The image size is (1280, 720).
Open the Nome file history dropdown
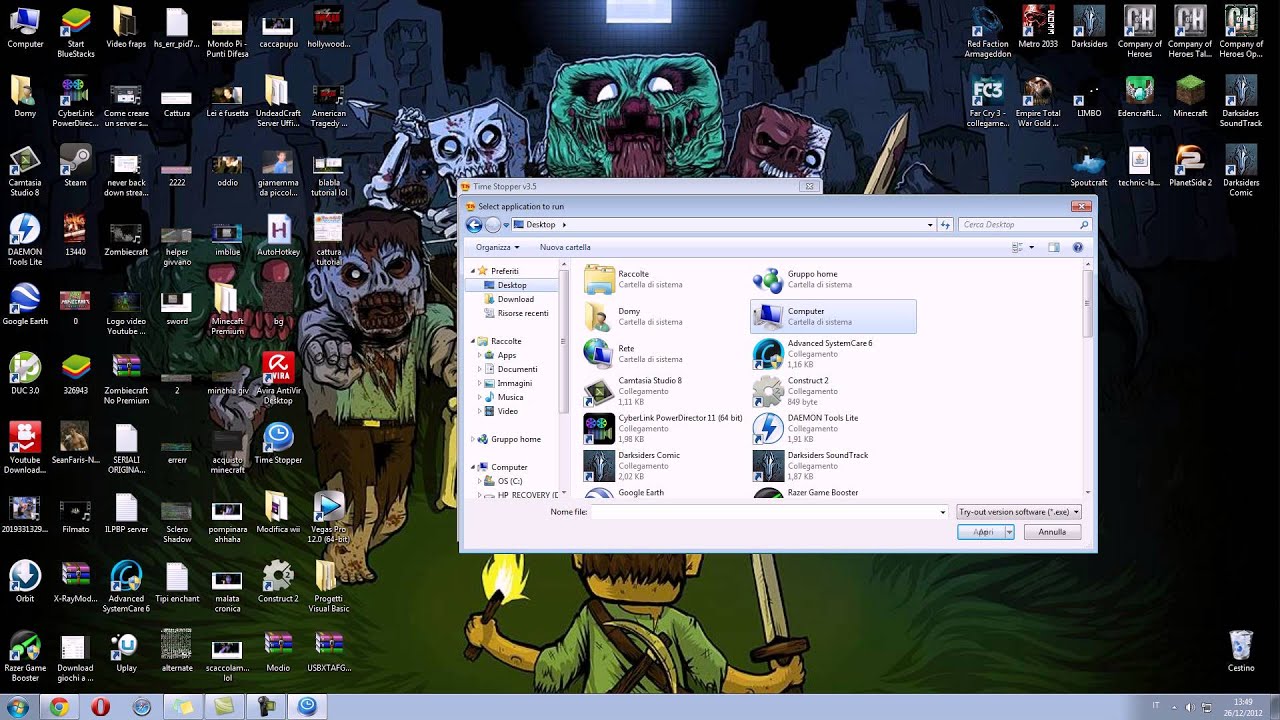[942, 512]
